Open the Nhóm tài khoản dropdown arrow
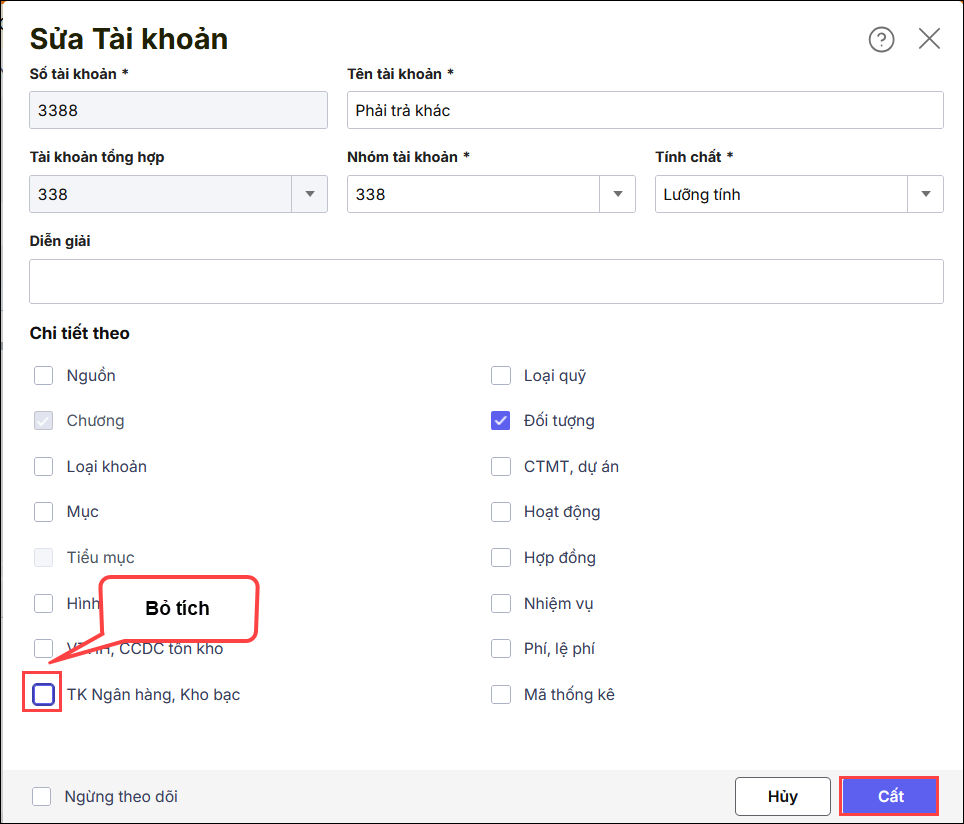Viewport: 964px width, 824px height. [x=617, y=194]
